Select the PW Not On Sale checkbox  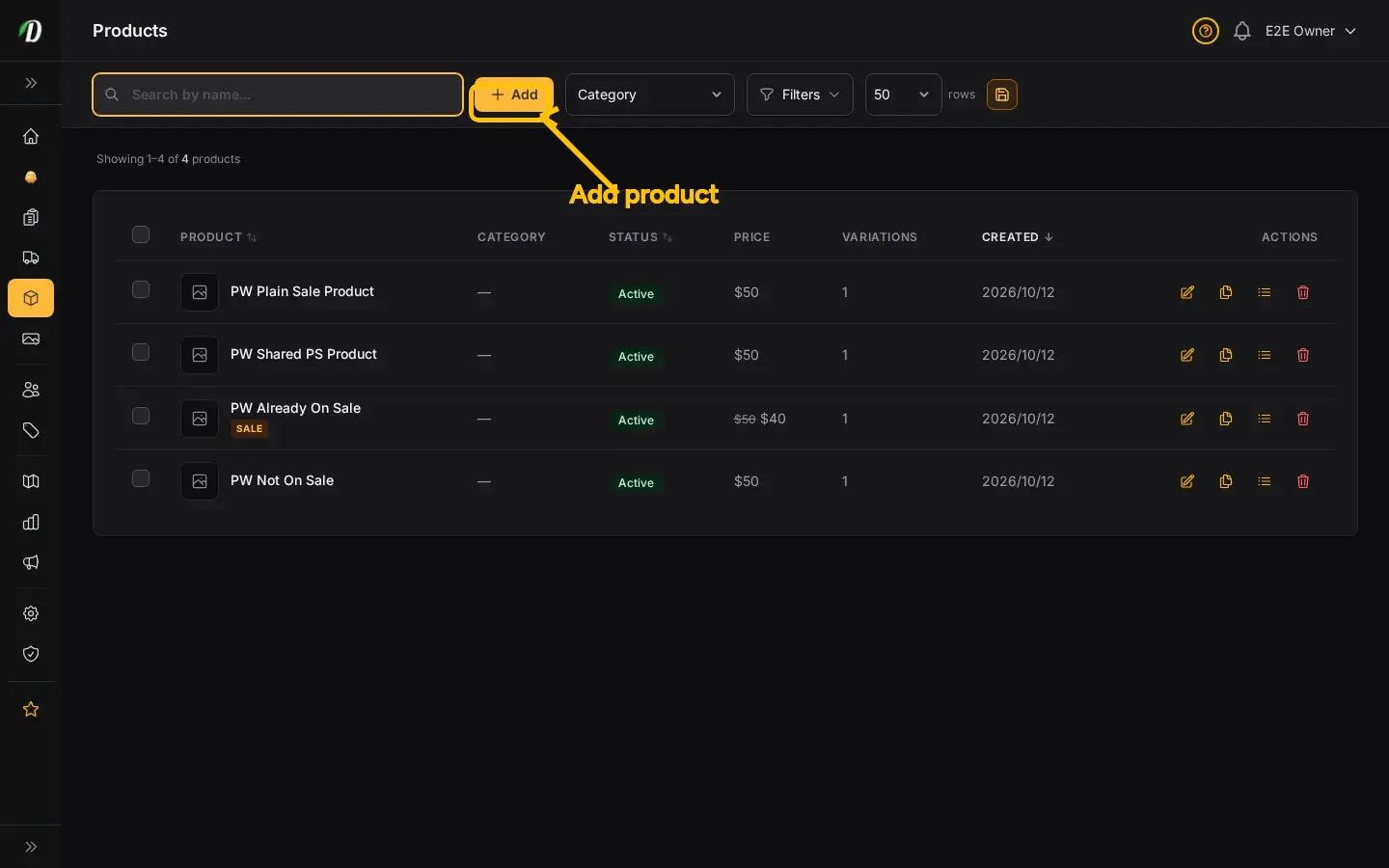pos(141,478)
